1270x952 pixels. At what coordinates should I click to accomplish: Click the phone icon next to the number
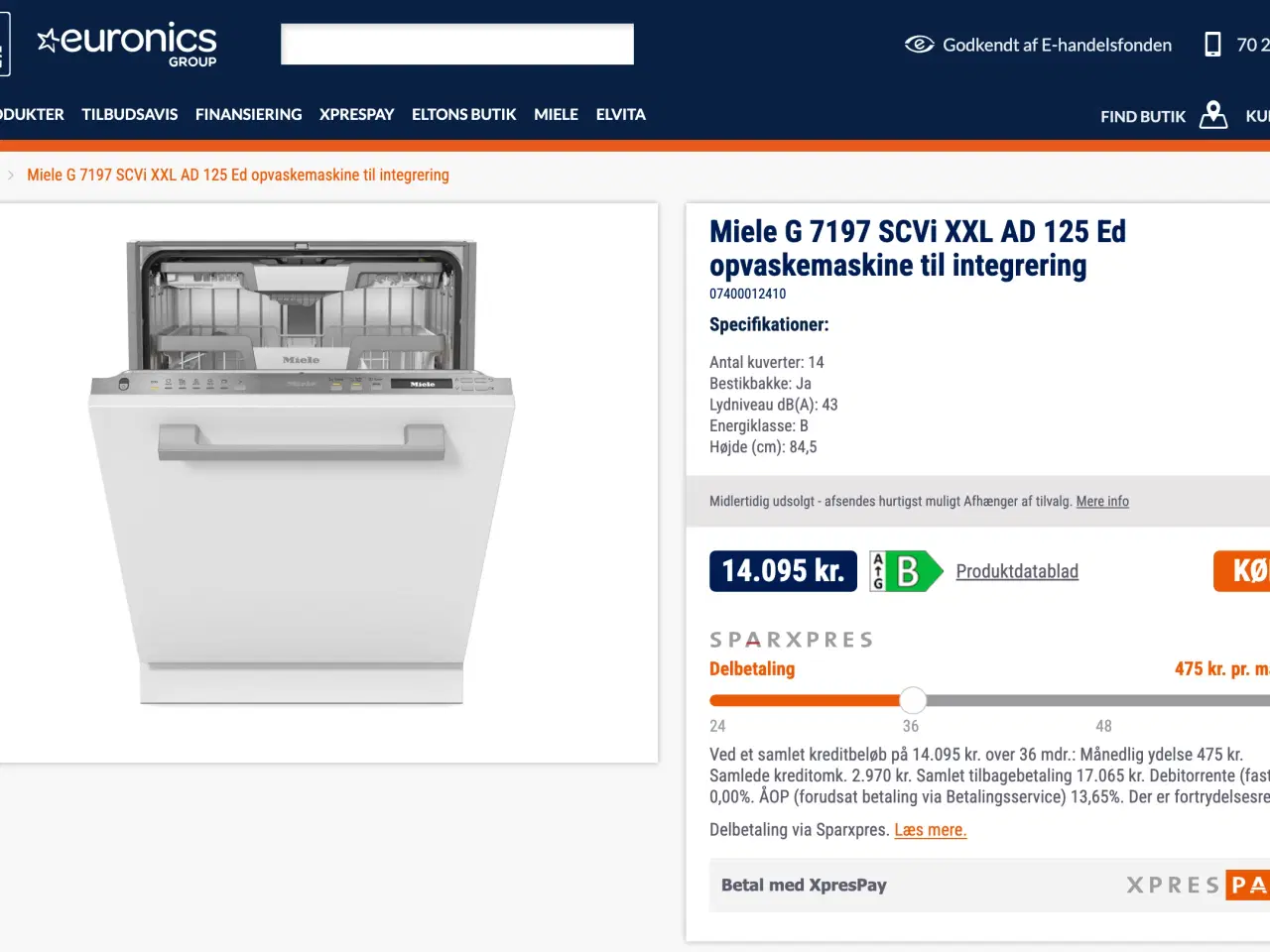click(1212, 45)
